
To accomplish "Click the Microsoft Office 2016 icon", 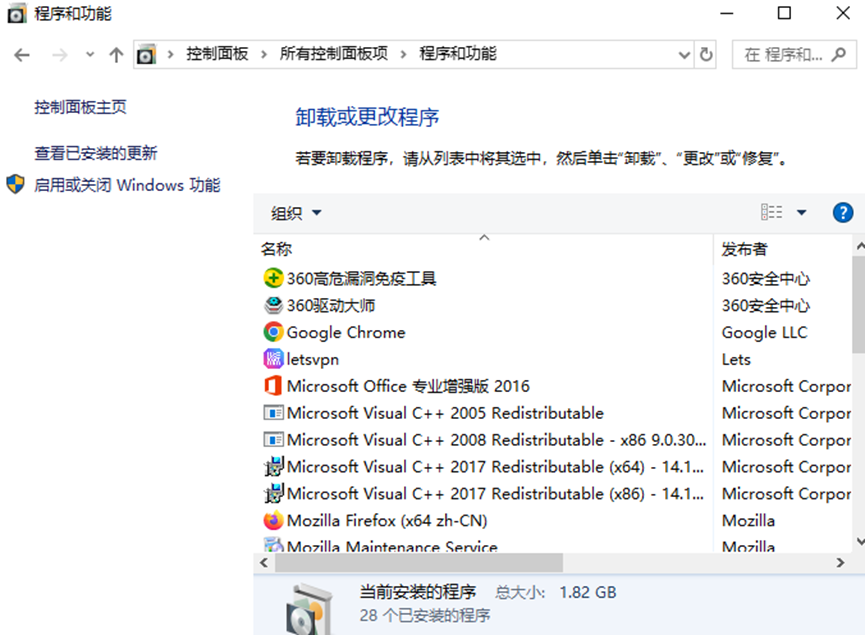I will [x=273, y=386].
